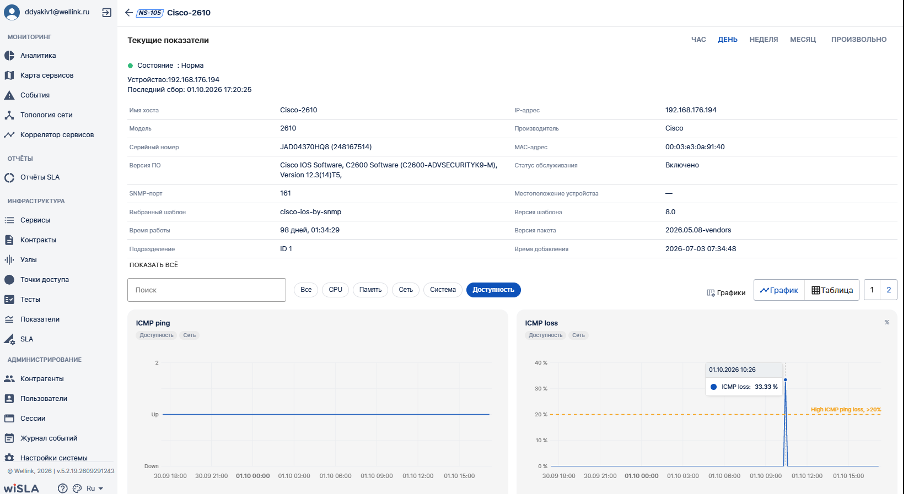Click IP address 192.168.176.194 value
The width and height of the screenshot is (904, 494).
[691, 110]
